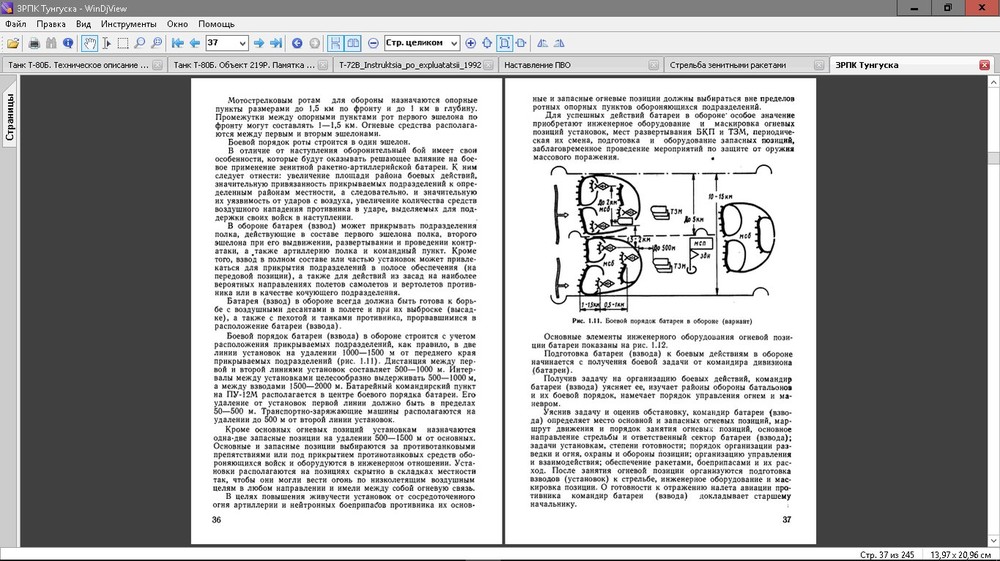Select the rectangle selection tool
The height and width of the screenshot is (561, 1000).
click(123, 43)
